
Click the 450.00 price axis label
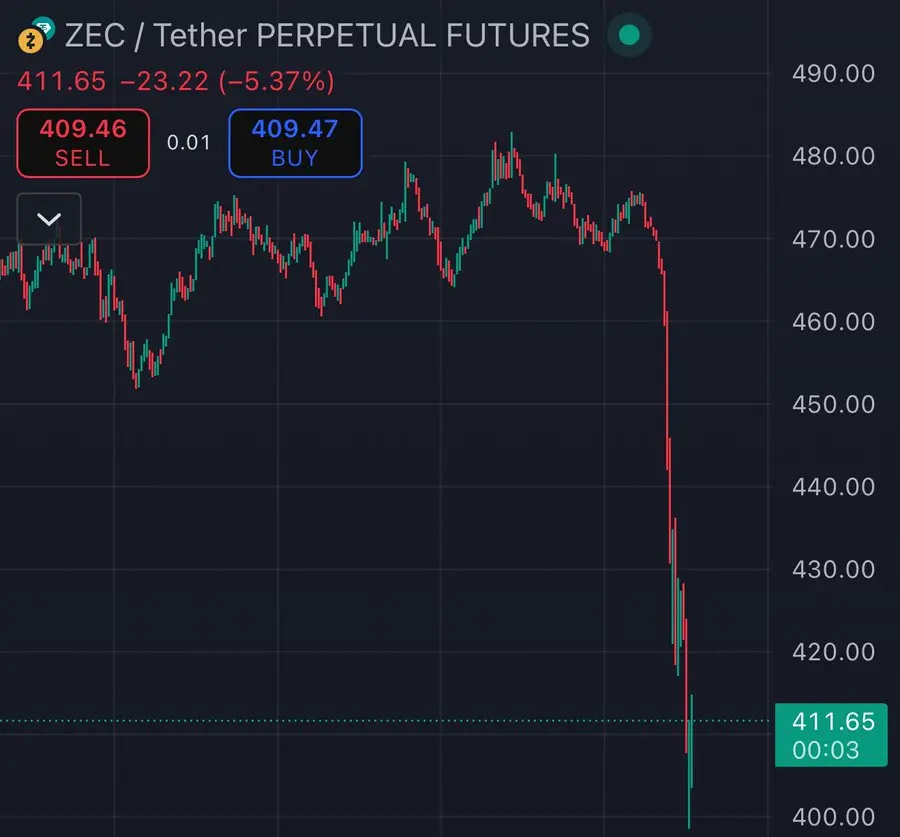click(x=833, y=404)
